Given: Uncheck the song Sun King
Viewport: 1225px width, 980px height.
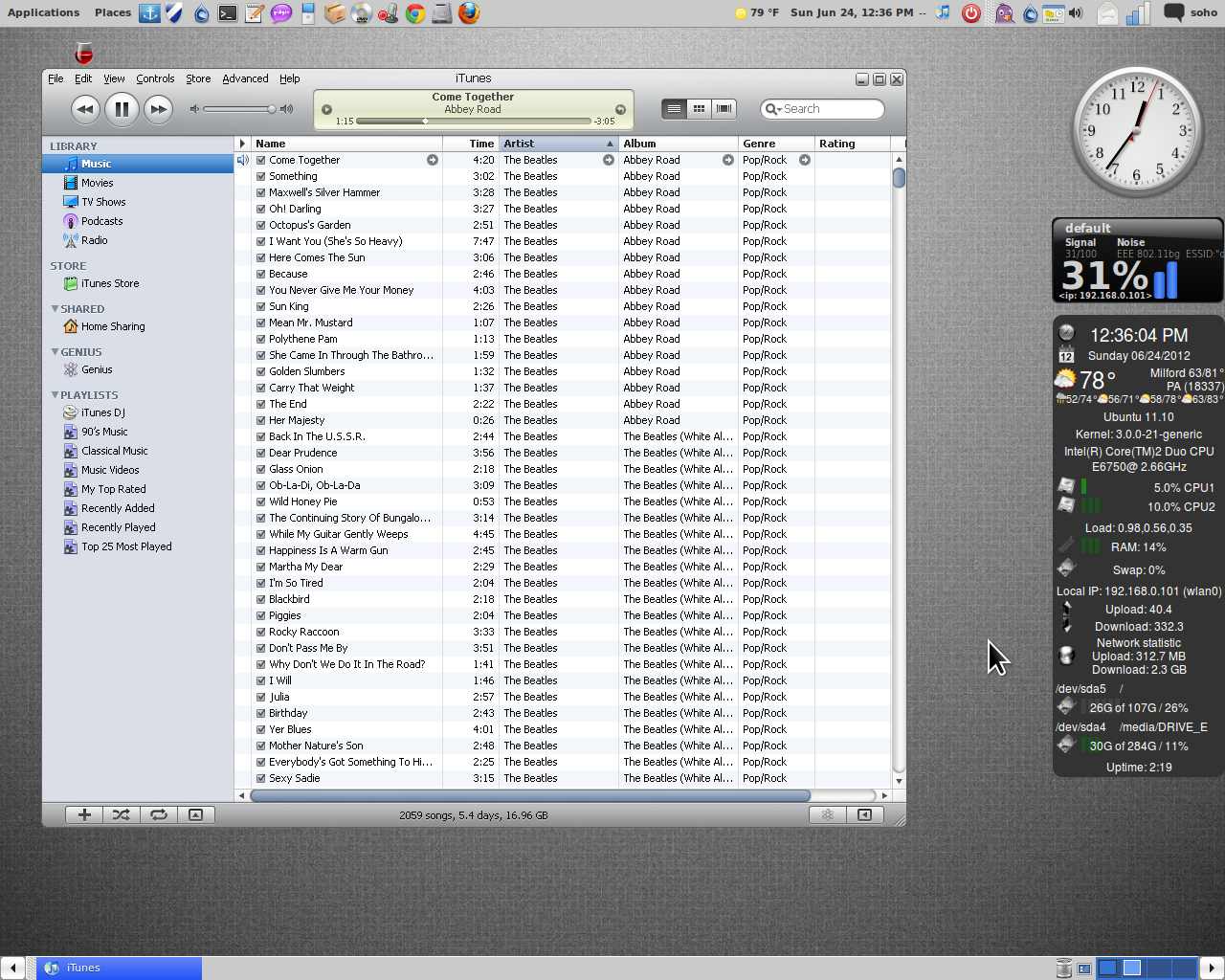Looking at the screenshot, I should tap(261, 306).
